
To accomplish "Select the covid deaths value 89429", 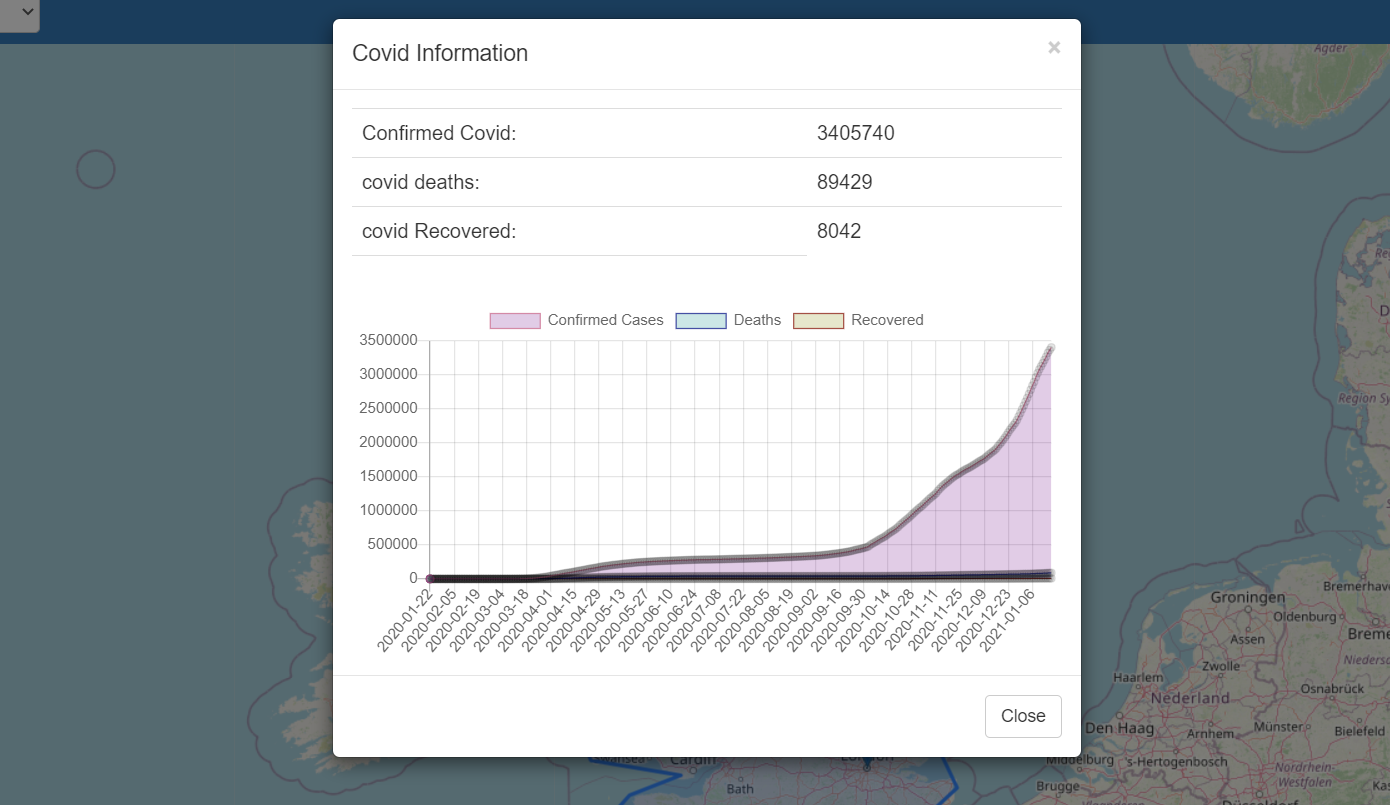I will [x=845, y=182].
